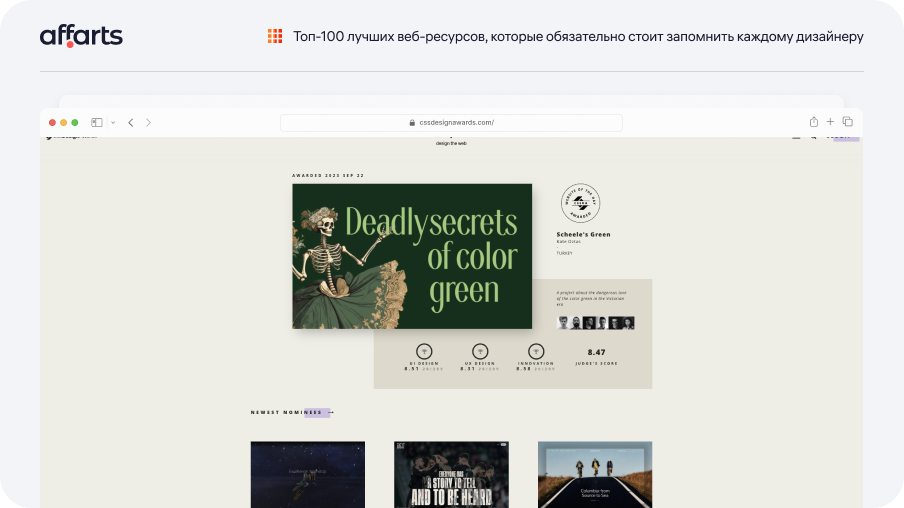The height and width of the screenshot is (508, 904).
Task: Open the Deadly secrets of color green thumbnail
Action: 412,256
